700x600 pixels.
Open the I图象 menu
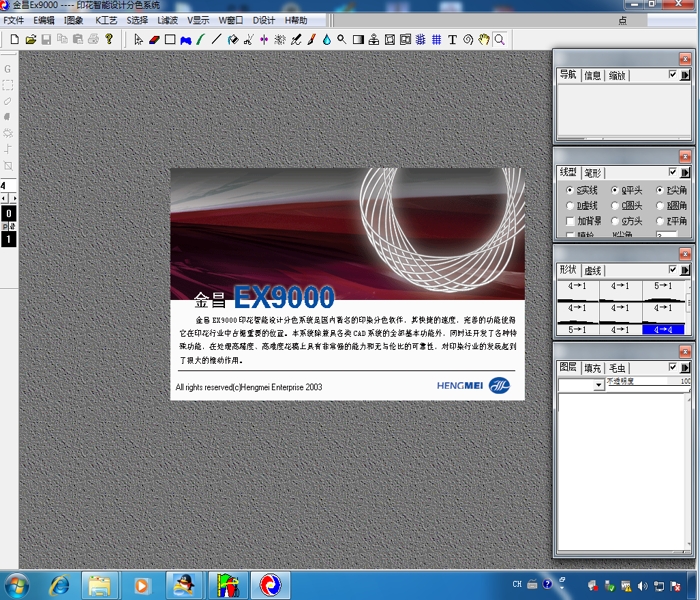click(x=74, y=20)
